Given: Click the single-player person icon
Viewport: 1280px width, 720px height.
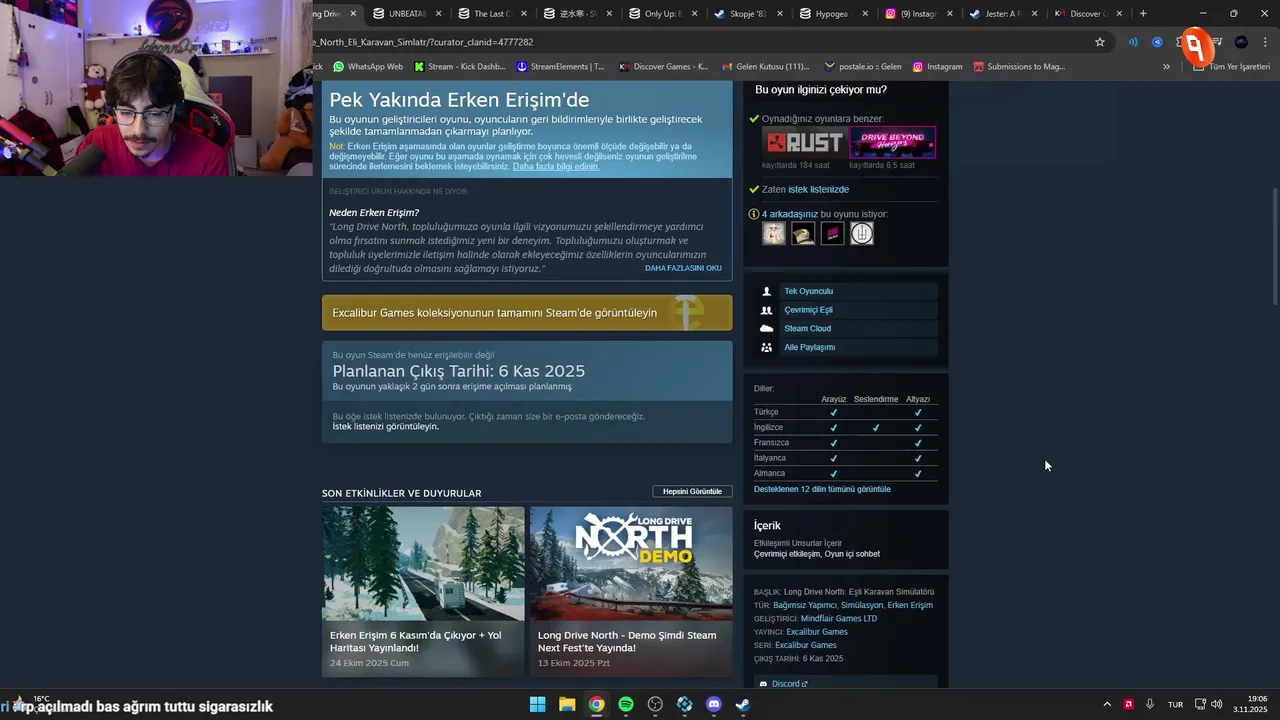Looking at the screenshot, I should 766,291.
